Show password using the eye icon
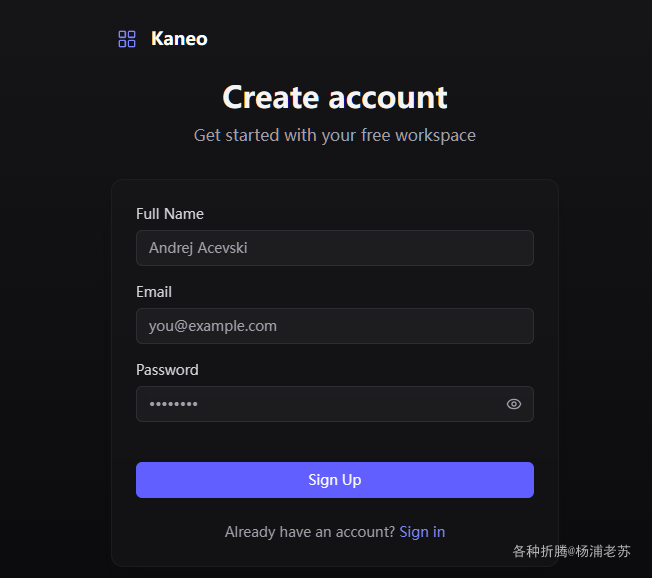 tap(514, 404)
